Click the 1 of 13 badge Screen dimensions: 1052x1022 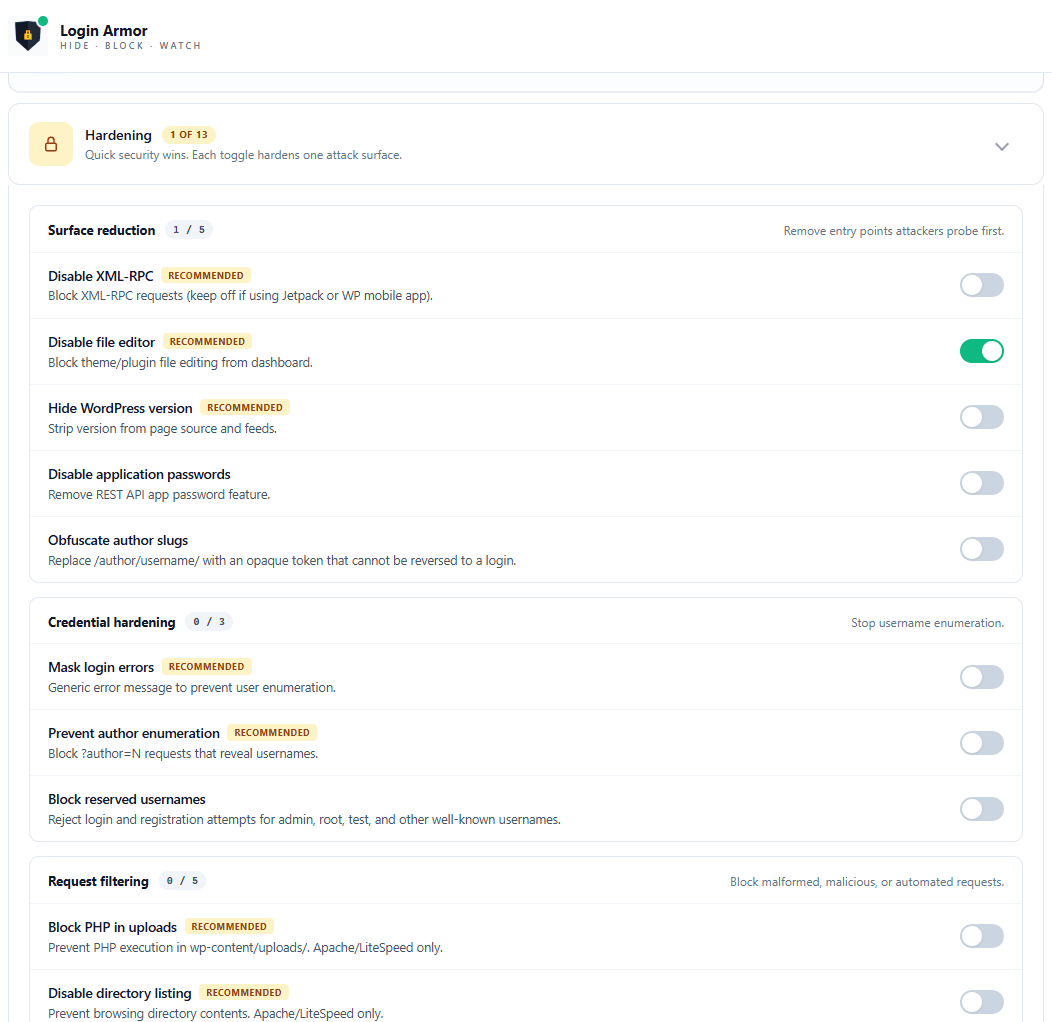[189, 135]
